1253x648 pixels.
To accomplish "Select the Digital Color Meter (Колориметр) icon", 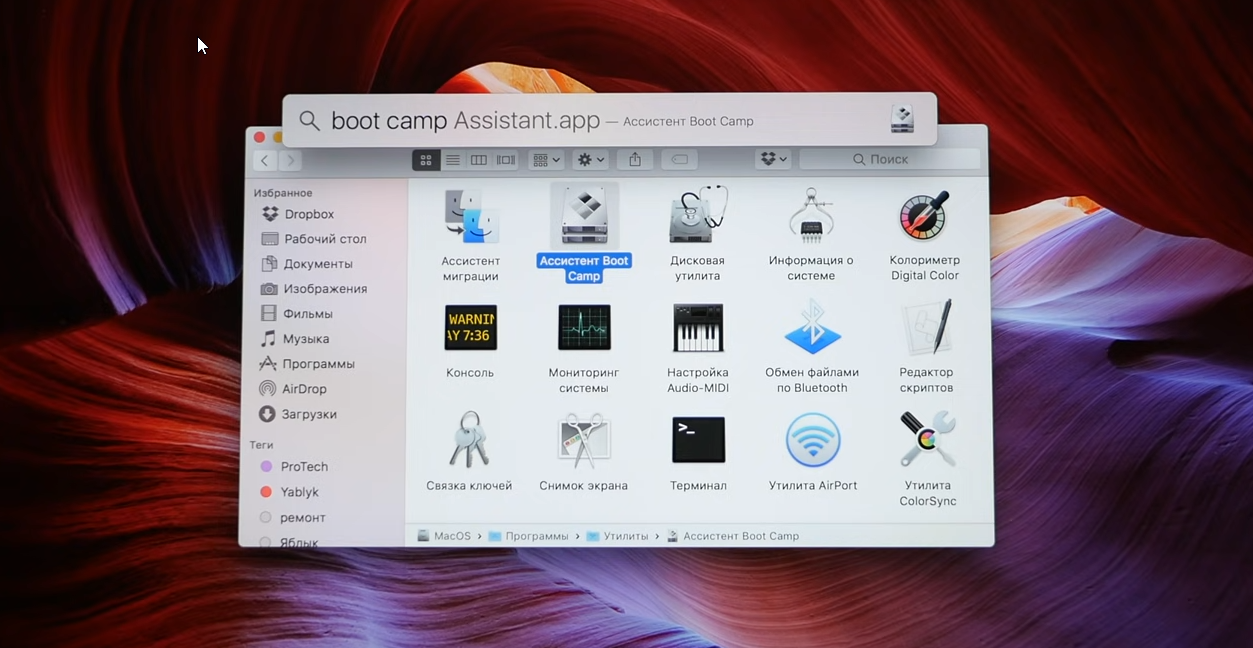I will [924, 215].
